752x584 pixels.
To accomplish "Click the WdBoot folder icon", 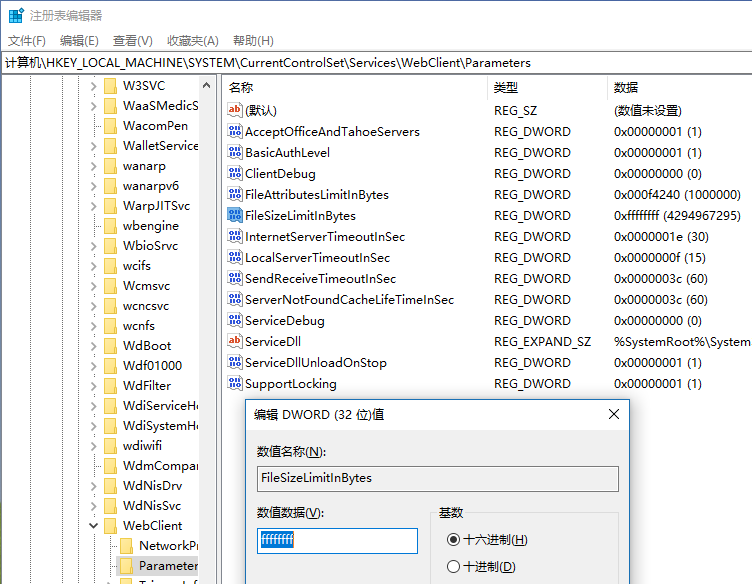I will coord(110,346).
